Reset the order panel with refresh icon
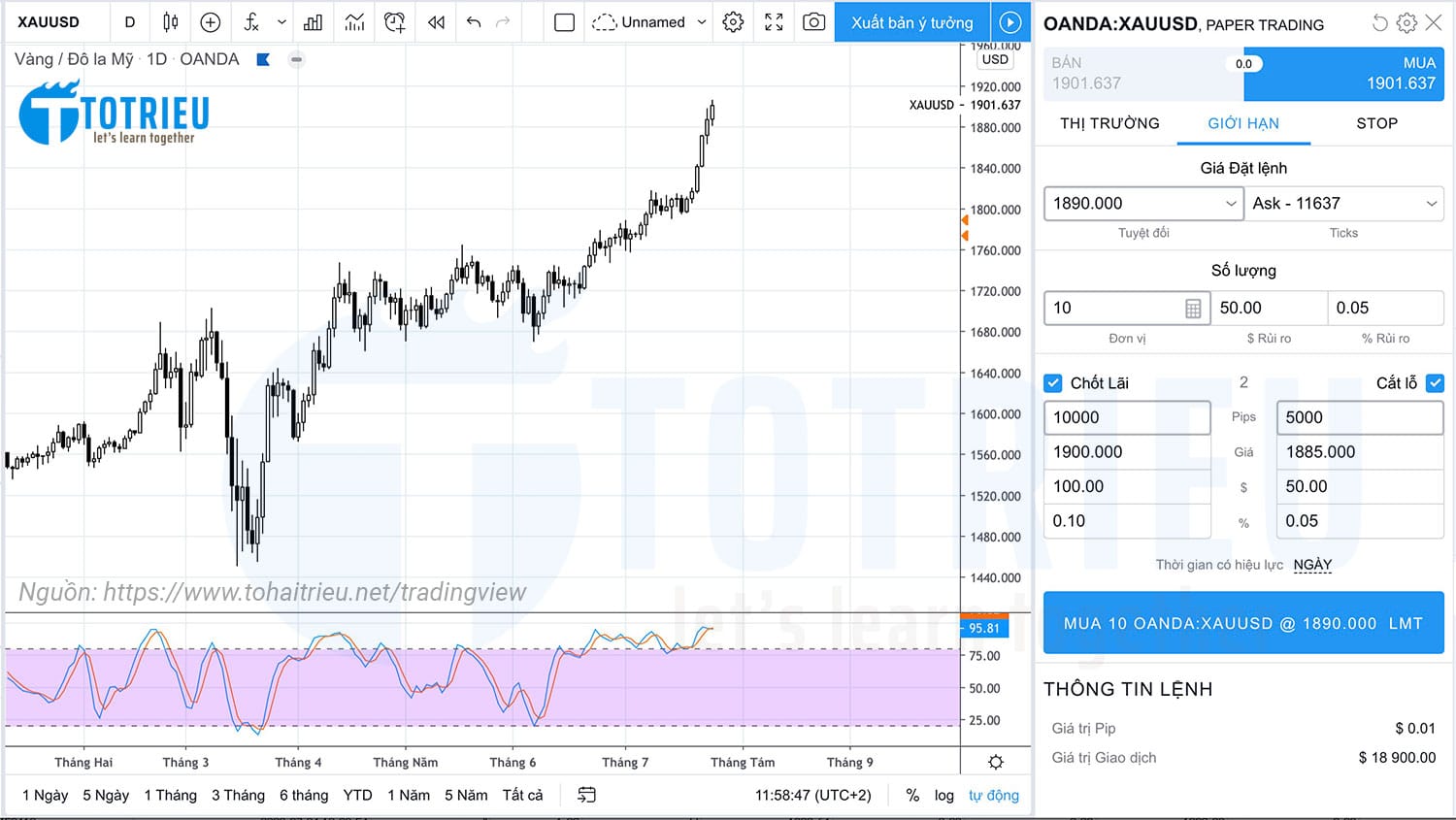 [x=1379, y=22]
